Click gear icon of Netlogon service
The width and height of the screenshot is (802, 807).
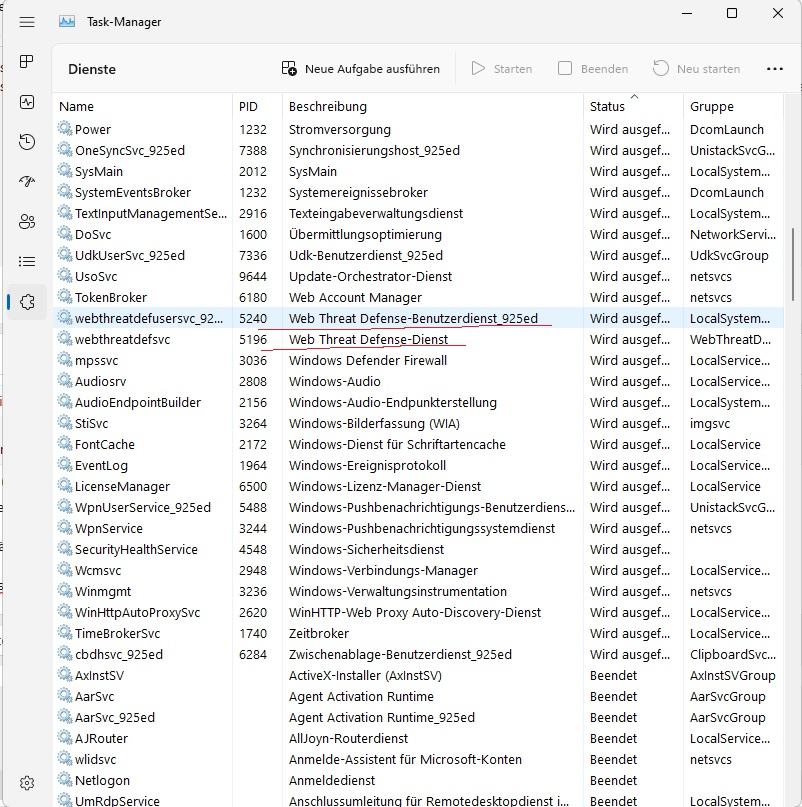pos(65,779)
